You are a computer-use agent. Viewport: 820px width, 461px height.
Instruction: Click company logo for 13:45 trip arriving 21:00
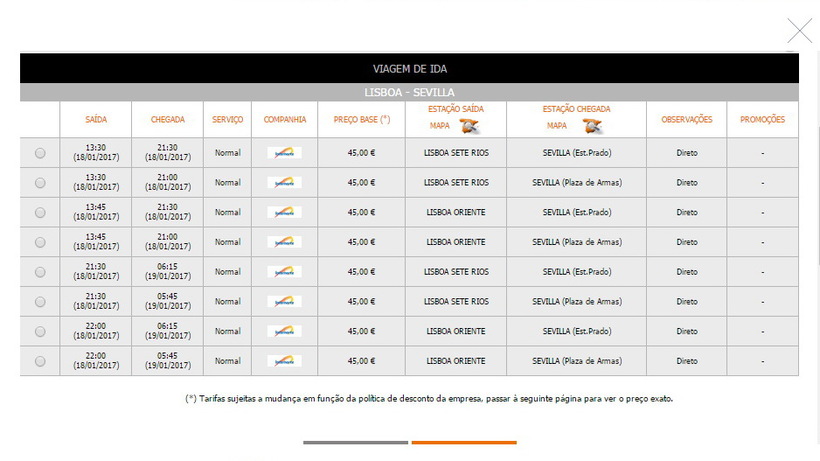[x=285, y=242]
